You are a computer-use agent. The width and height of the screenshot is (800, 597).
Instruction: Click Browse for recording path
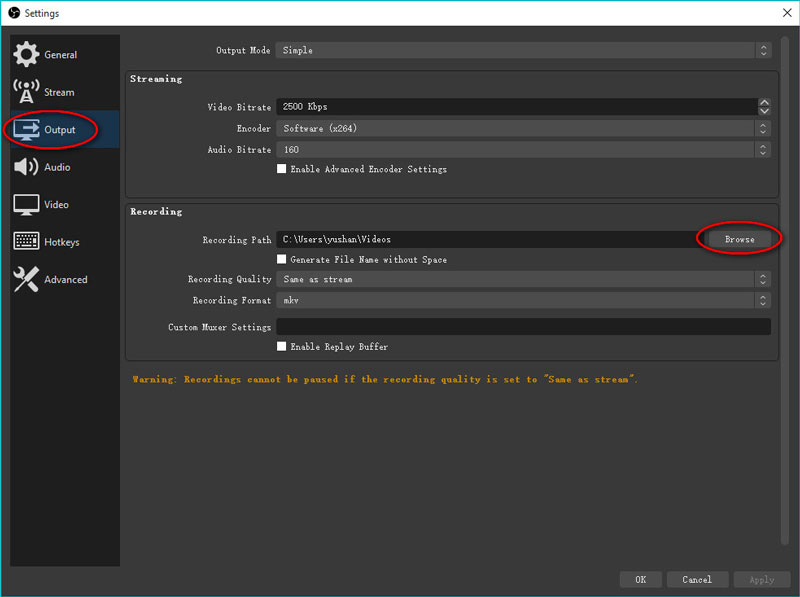click(740, 240)
